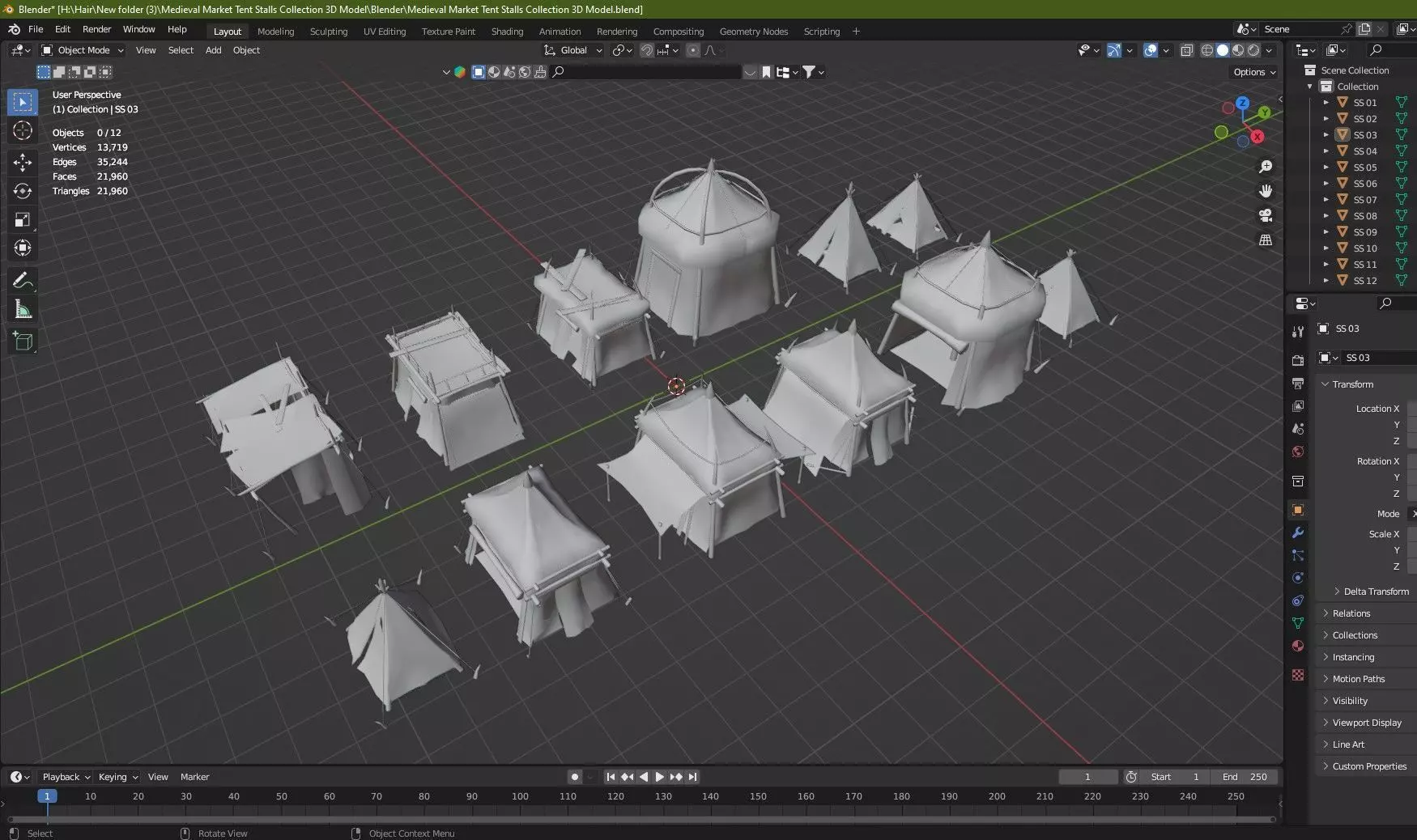Open the viewport Add menu
This screenshot has width=1417, height=840.
(214, 50)
